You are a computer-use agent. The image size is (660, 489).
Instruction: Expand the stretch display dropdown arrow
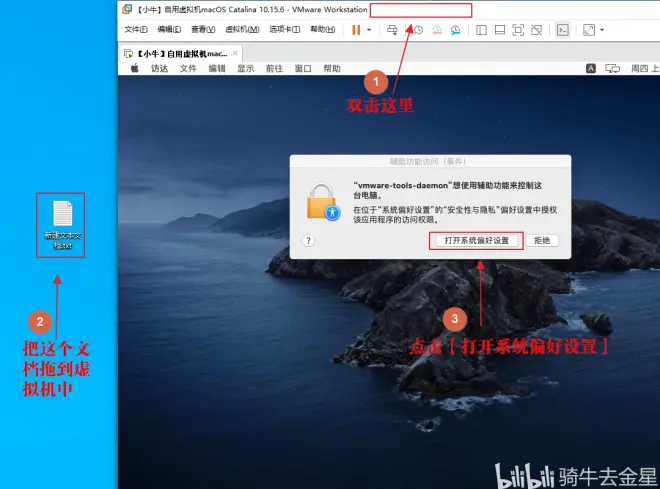click(602, 30)
